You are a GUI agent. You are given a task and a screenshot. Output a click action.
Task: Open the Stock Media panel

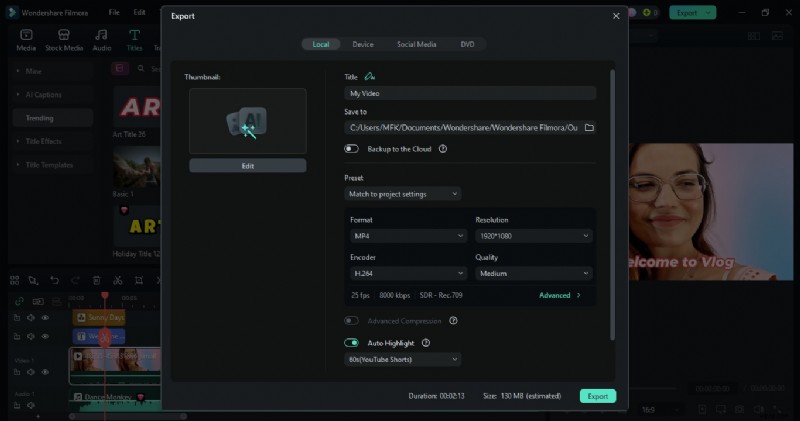click(64, 40)
